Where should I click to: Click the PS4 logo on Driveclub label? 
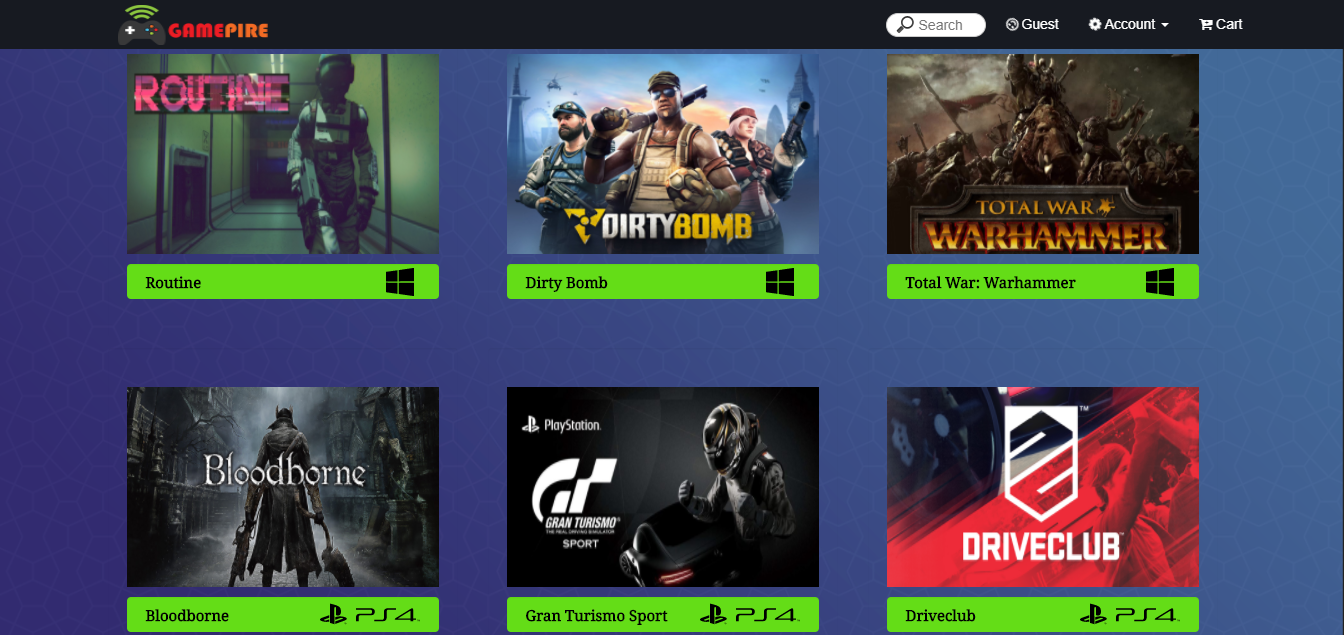click(x=1130, y=614)
